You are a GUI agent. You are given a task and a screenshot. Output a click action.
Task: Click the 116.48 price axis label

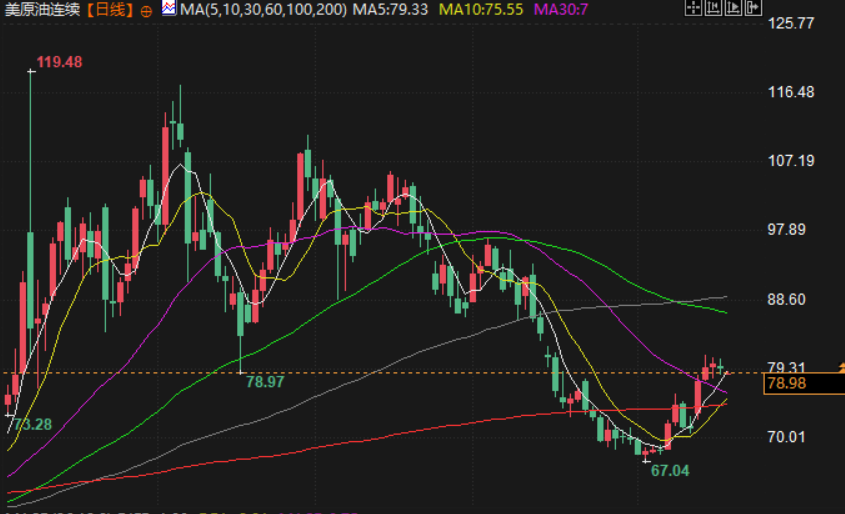(x=791, y=92)
